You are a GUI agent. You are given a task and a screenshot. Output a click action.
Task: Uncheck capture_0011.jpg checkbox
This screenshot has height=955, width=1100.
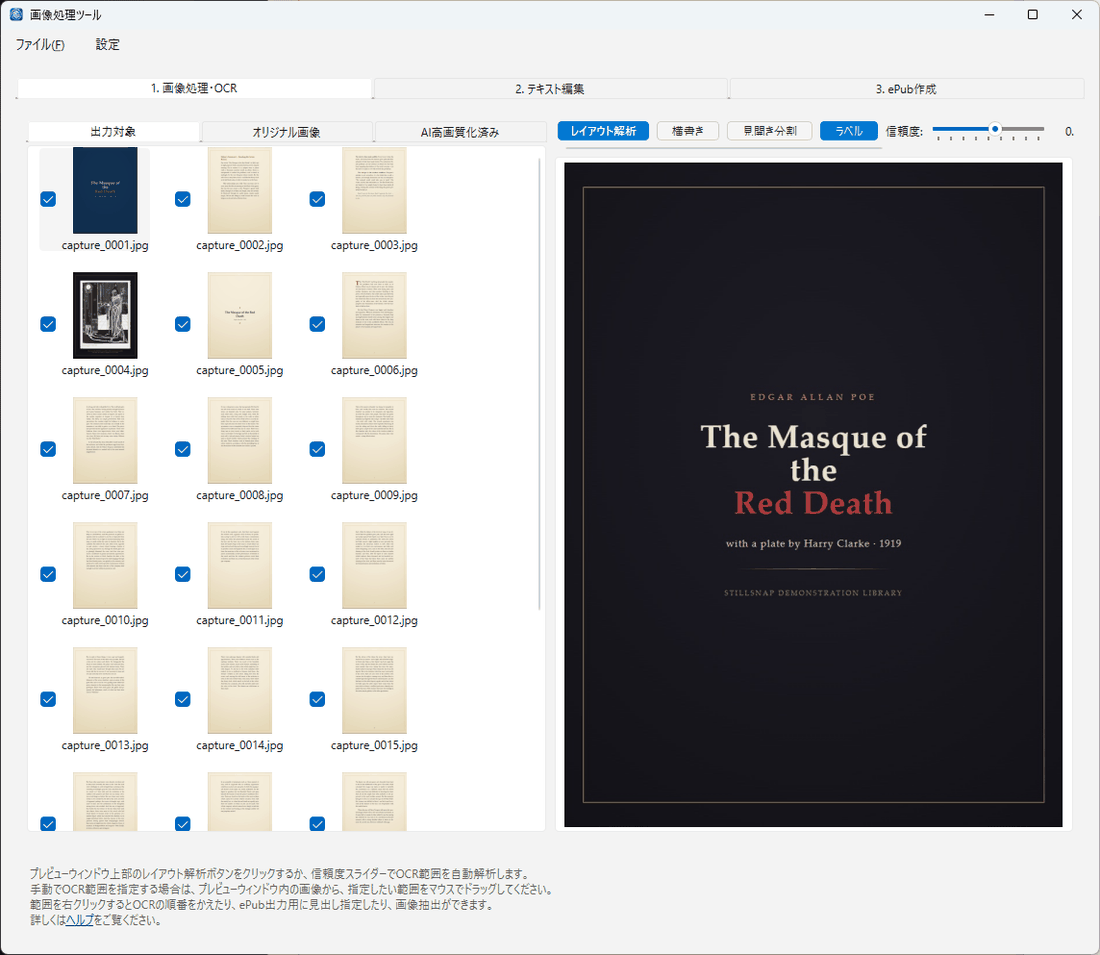point(183,574)
